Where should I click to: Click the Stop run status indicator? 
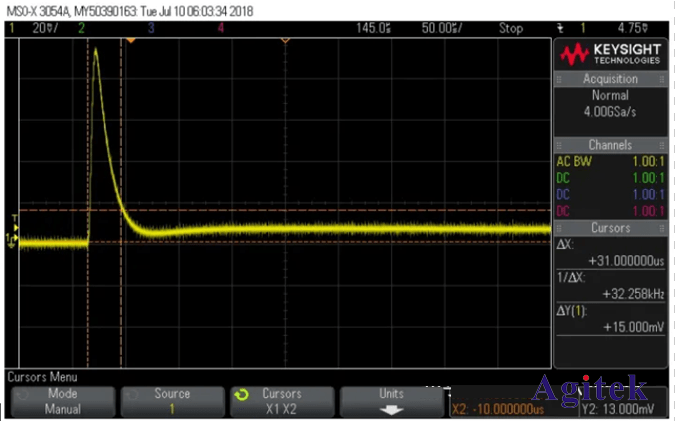pyautogui.click(x=510, y=28)
